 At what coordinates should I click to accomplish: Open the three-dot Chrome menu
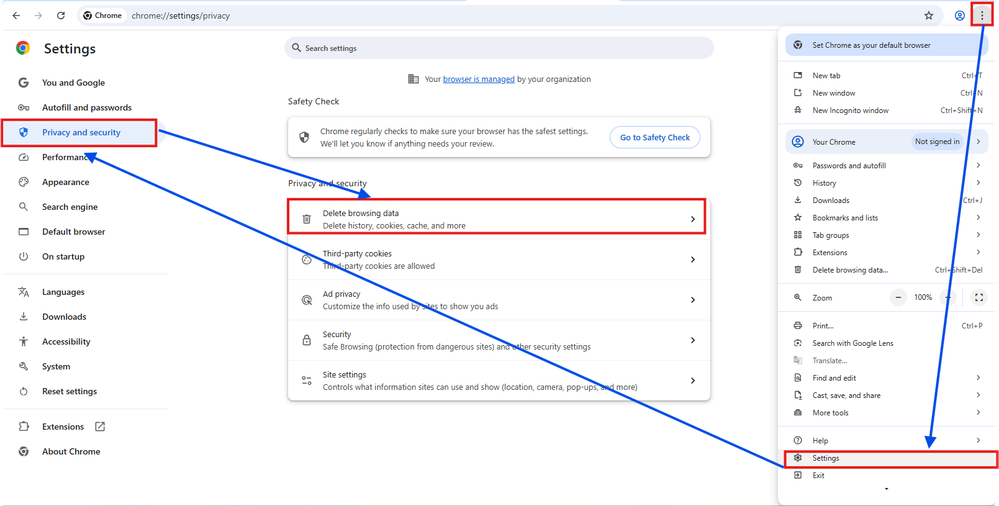click(982, 16)
